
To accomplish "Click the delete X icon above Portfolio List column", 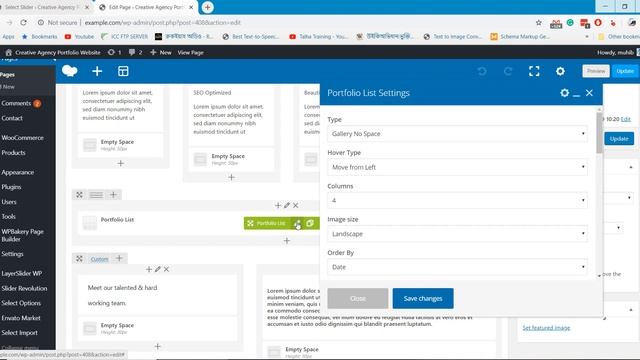I will (x=296, y=205).
